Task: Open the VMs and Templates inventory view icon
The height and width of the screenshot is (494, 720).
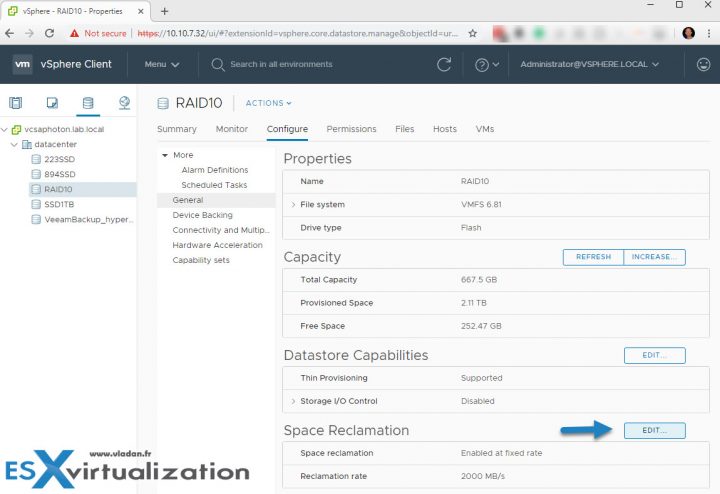Action: 52,103
